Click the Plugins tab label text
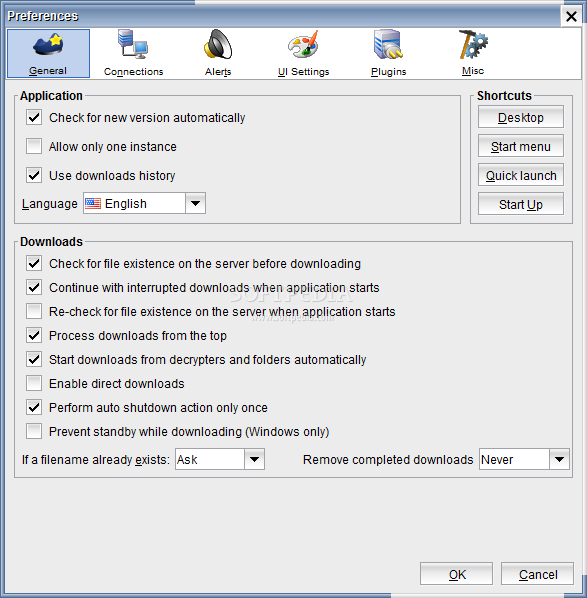587x598 pixels. coord(388,72)
